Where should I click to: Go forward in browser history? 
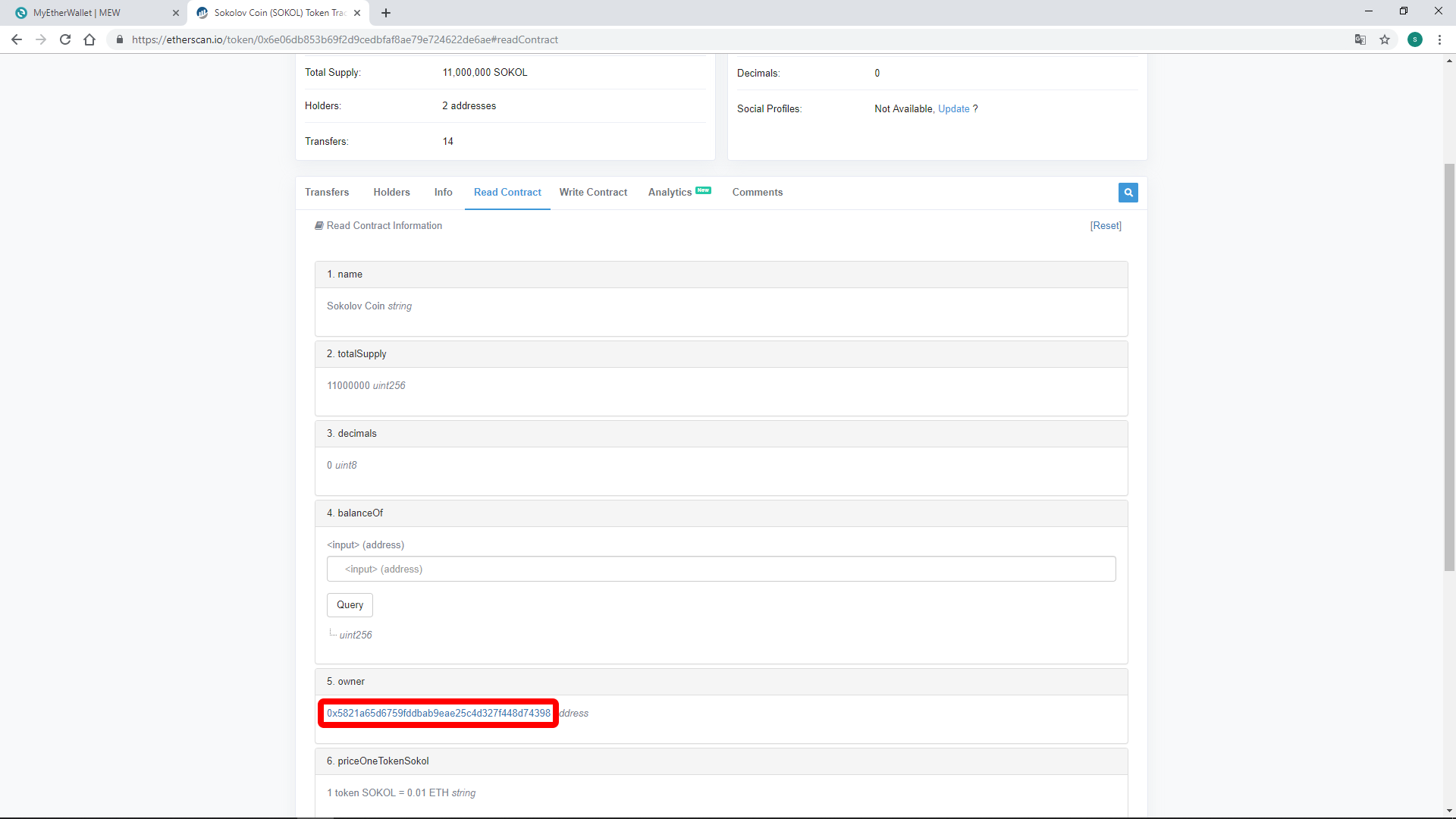tap(41, 39)
